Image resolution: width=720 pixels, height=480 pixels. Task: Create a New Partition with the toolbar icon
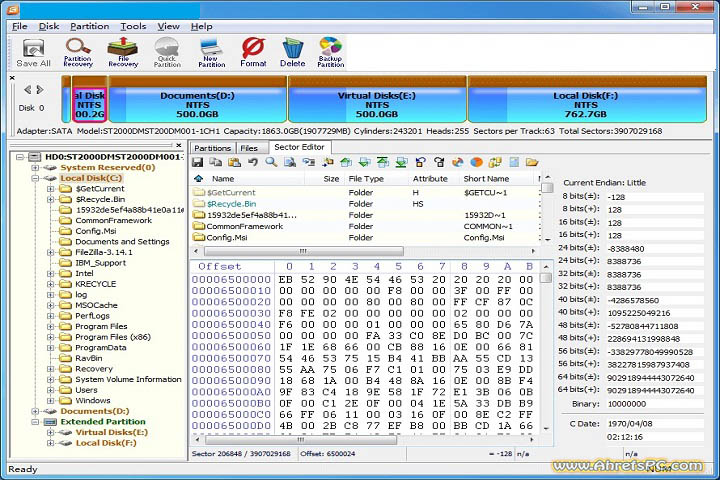pos(211,52)
